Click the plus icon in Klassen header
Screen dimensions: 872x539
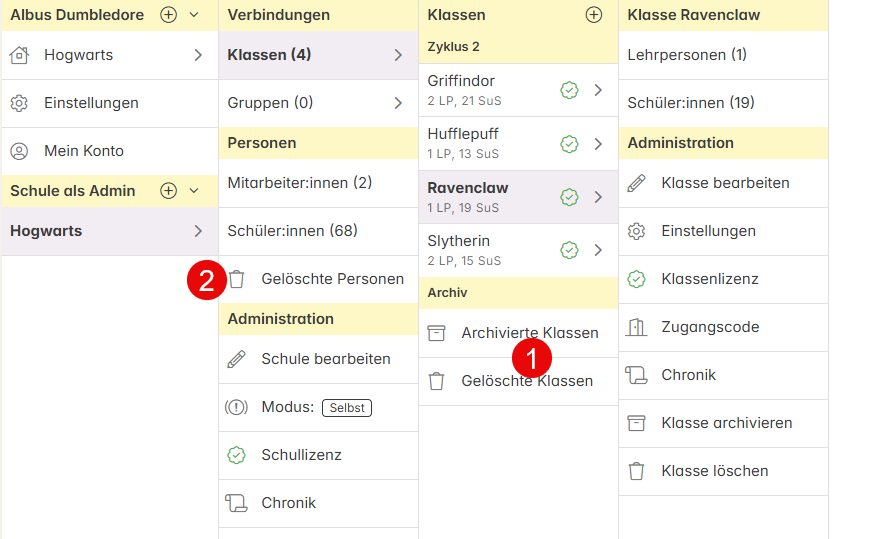click(x=594, y=15)
